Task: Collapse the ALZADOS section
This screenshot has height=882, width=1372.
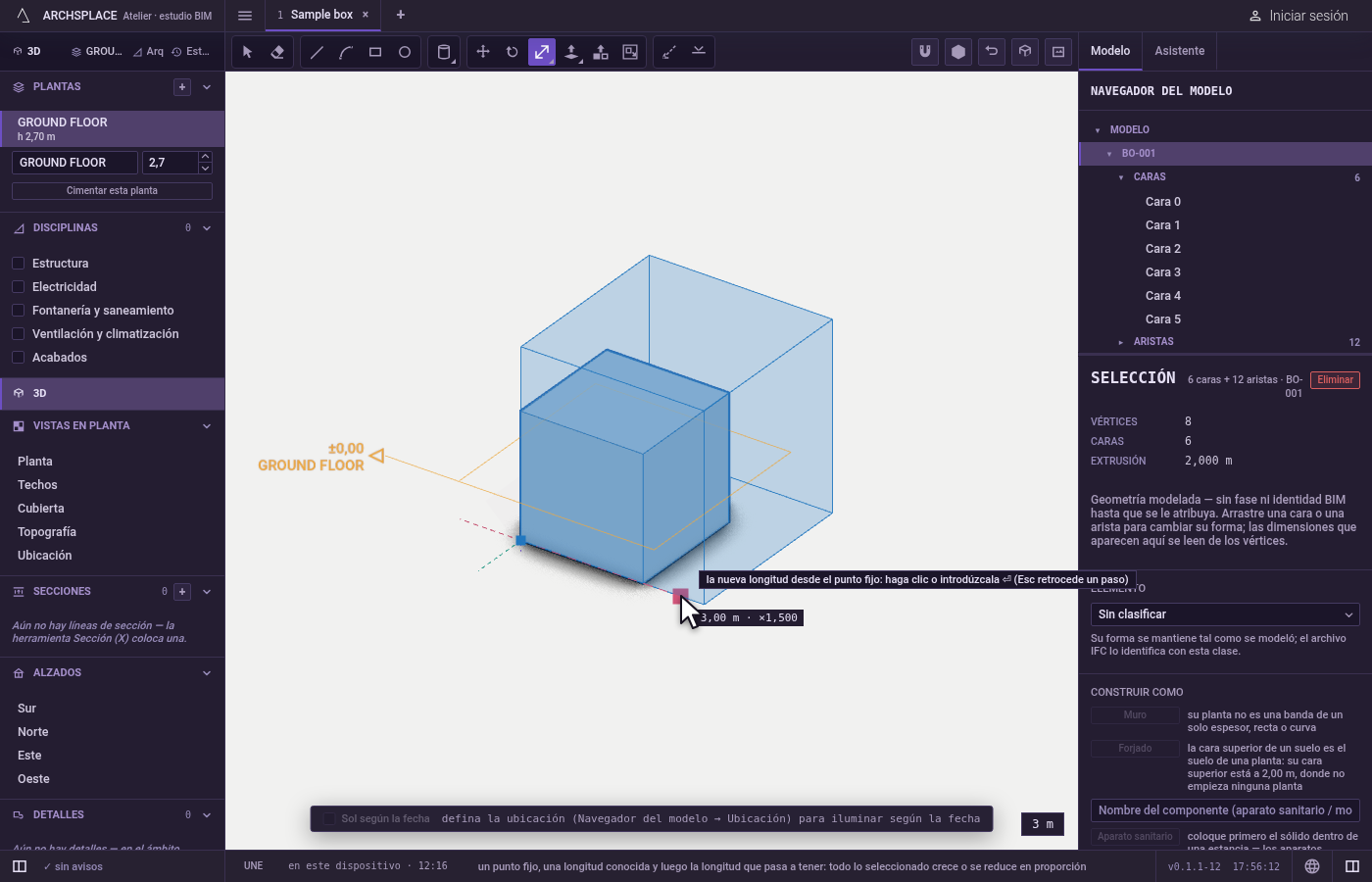Action: point(207,673)
